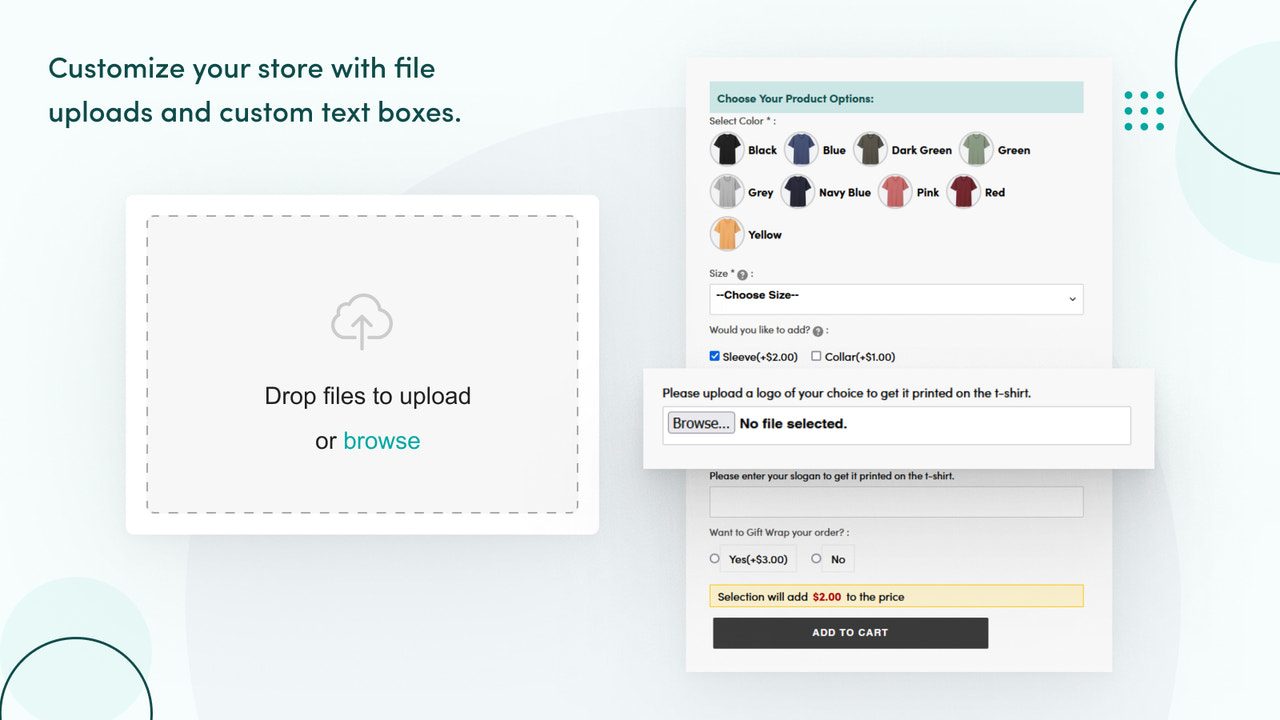The width and height of the screenshot is (1280, 720).
Task: Enable the Collar(+$1.00) checkbox
Action: [815, 356]
